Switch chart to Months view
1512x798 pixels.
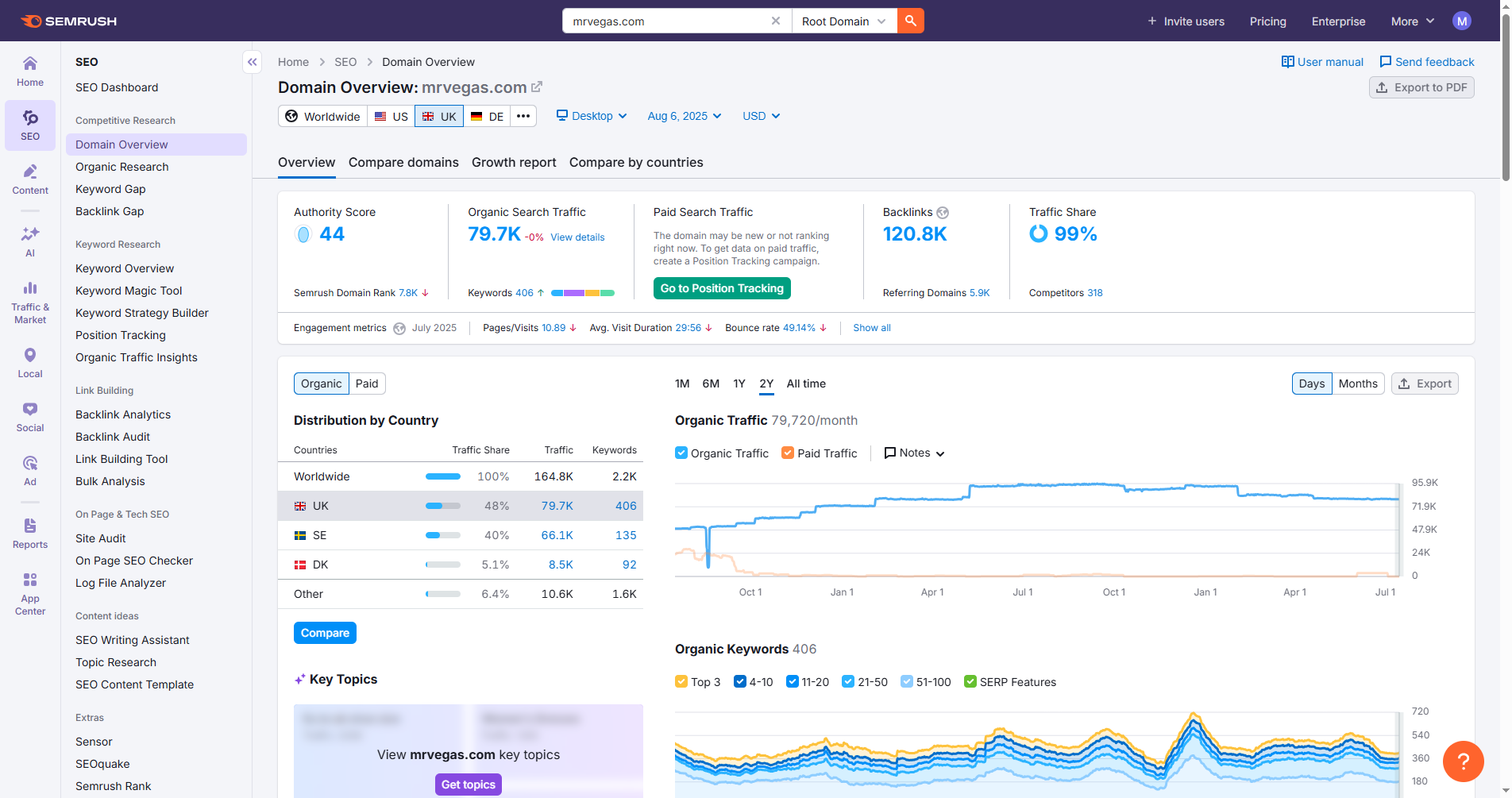click(x=1358, y=384)
